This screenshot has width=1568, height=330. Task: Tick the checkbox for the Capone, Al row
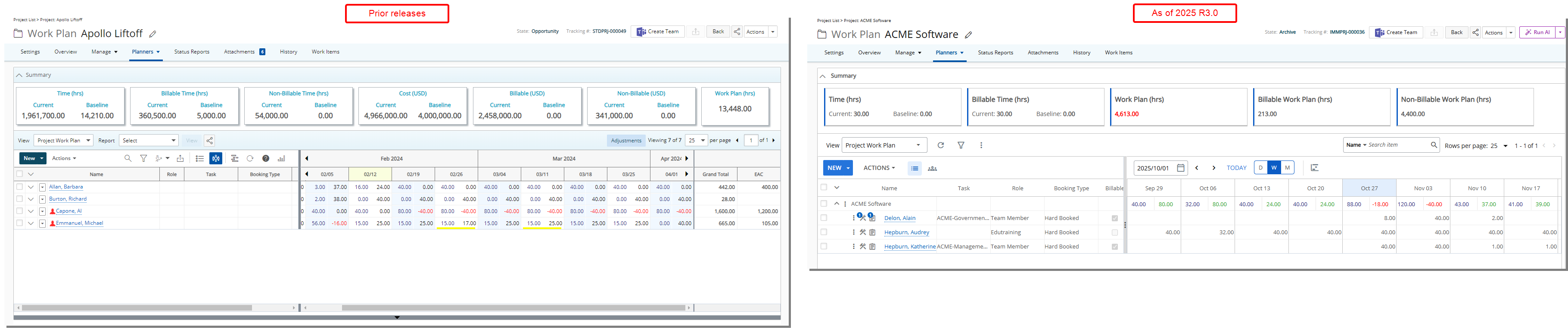[19, 211]
